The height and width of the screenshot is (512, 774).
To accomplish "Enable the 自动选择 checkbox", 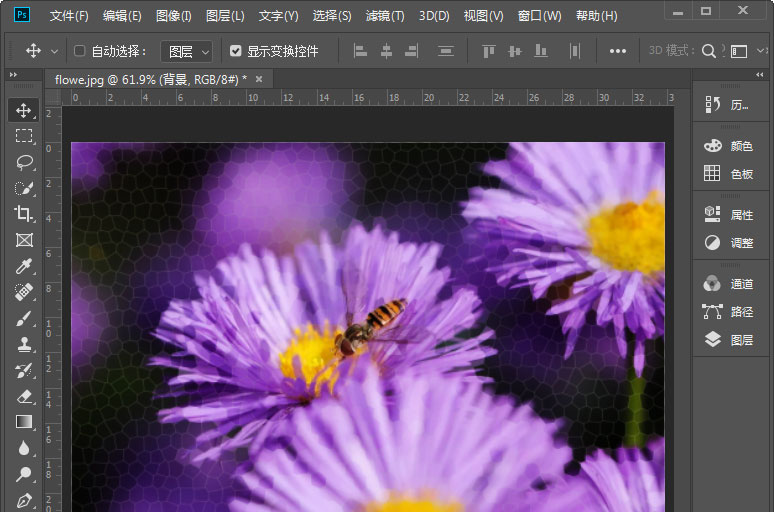I will [79, 51].
